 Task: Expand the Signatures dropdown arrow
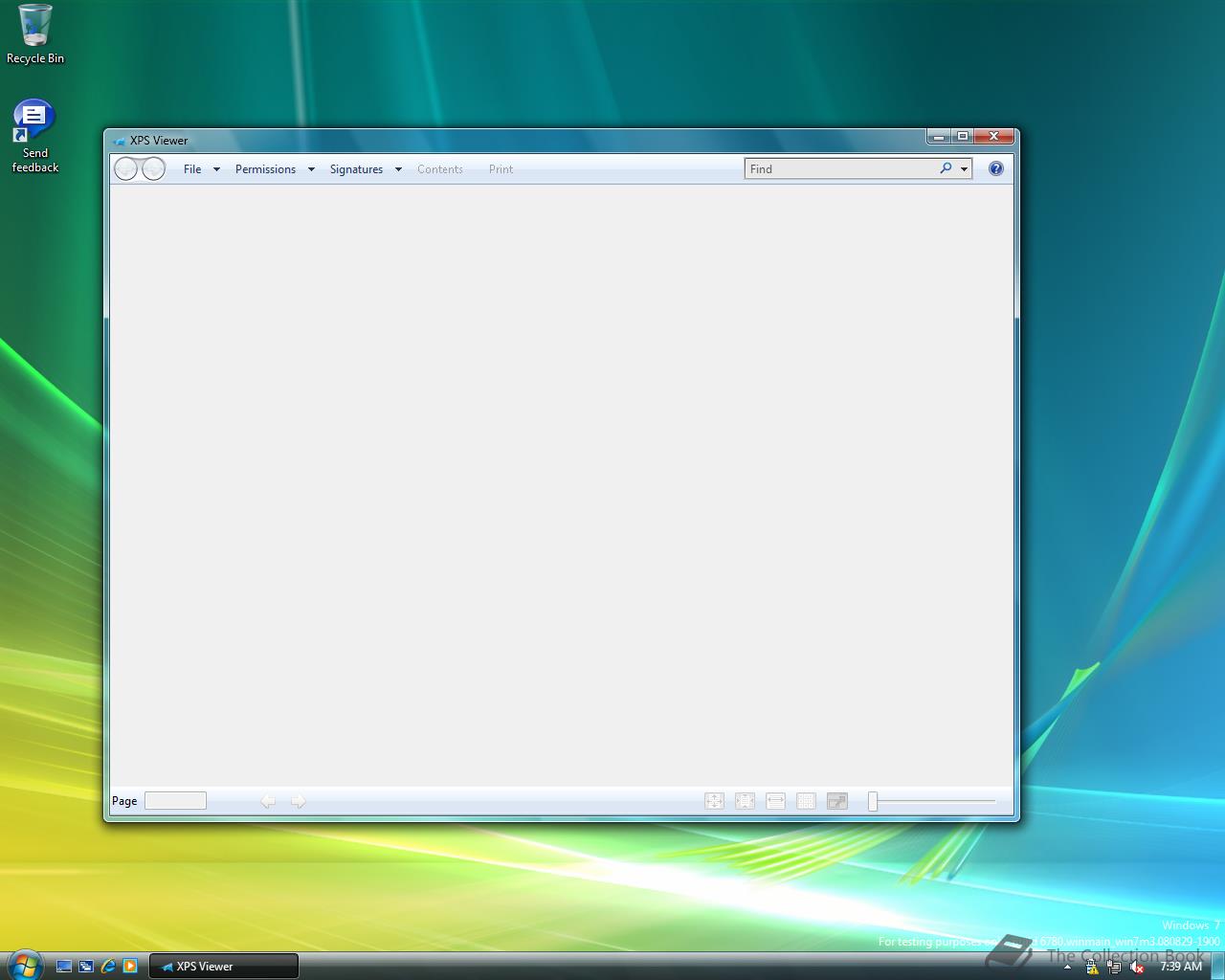click(398, 169)
